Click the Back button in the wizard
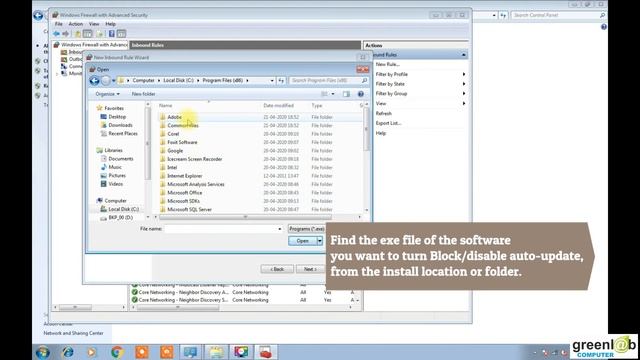Screen dimensions: 640x360 point(277,269)
